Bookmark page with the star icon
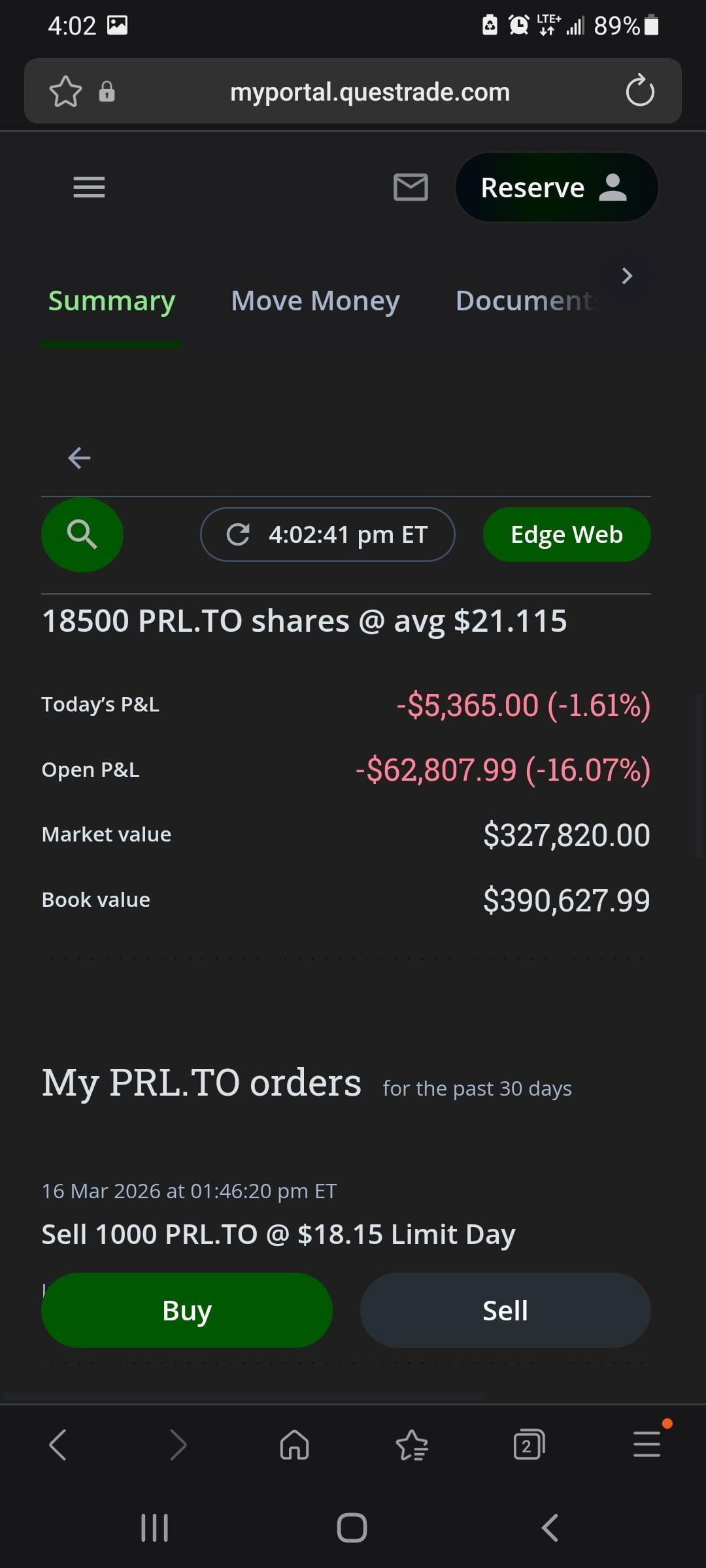 click(66, 91)
